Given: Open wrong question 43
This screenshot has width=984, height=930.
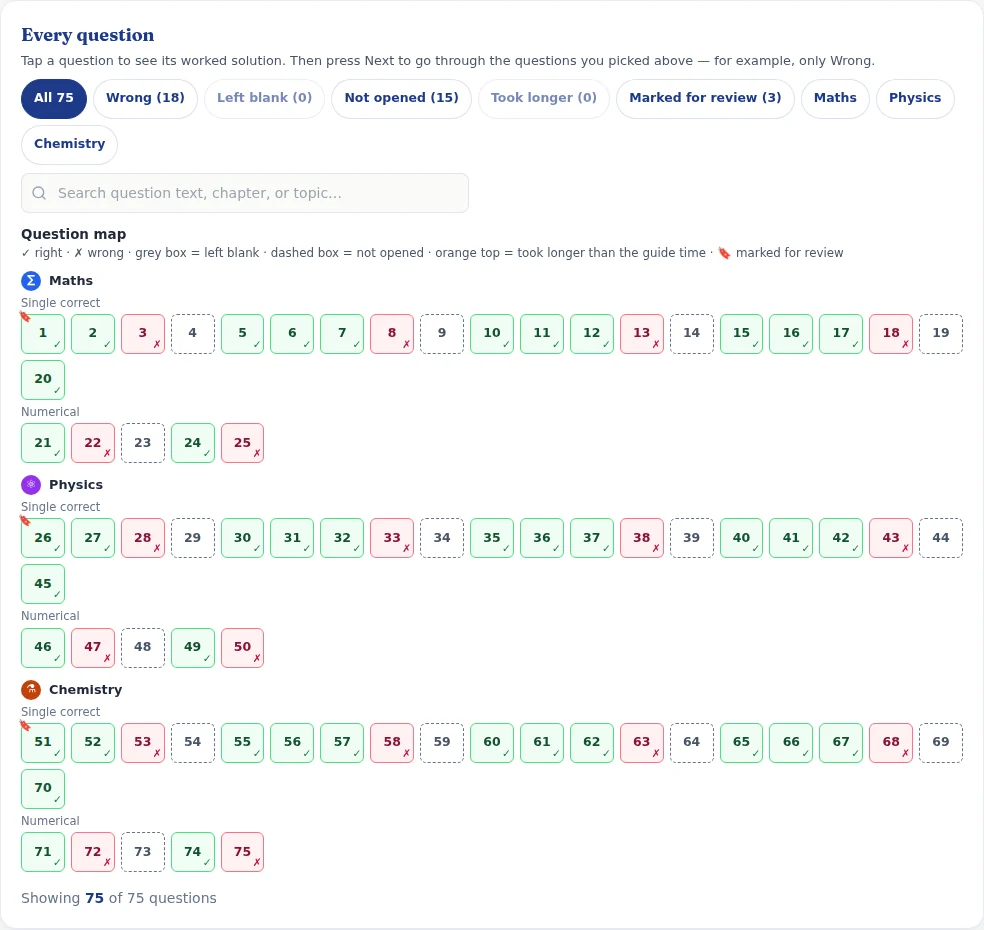Looking at the screenshot, I should click(891, 538).
